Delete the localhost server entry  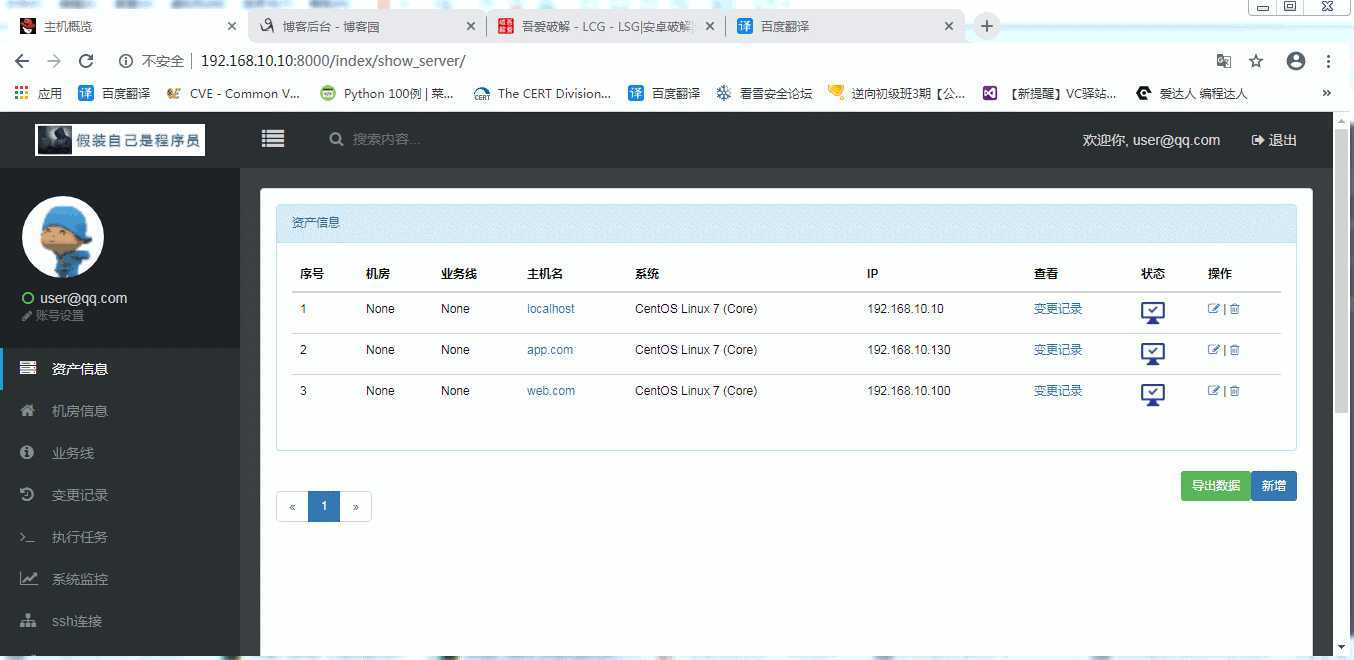1234,309
